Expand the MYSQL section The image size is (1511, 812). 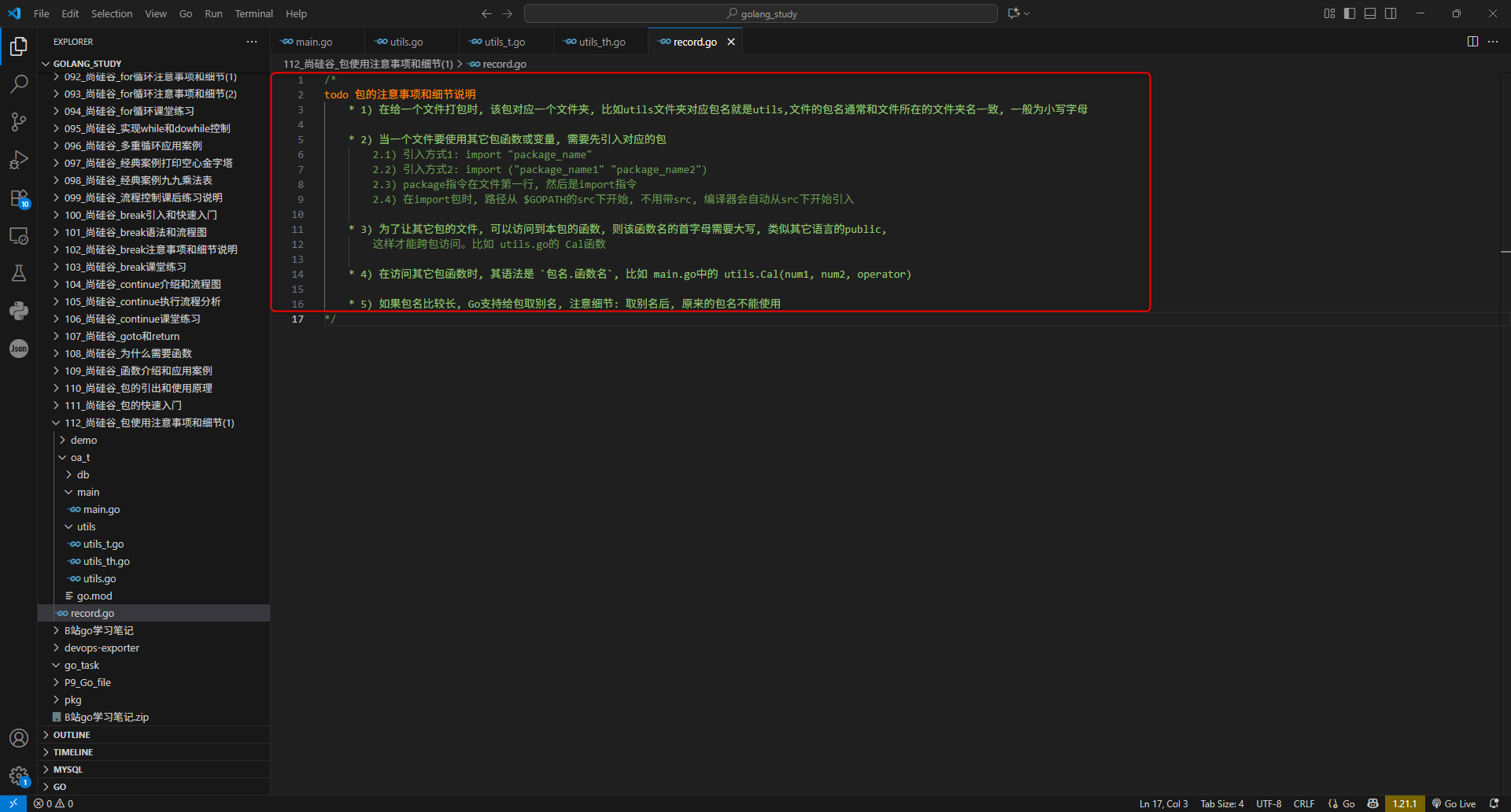tap(153, 770)
